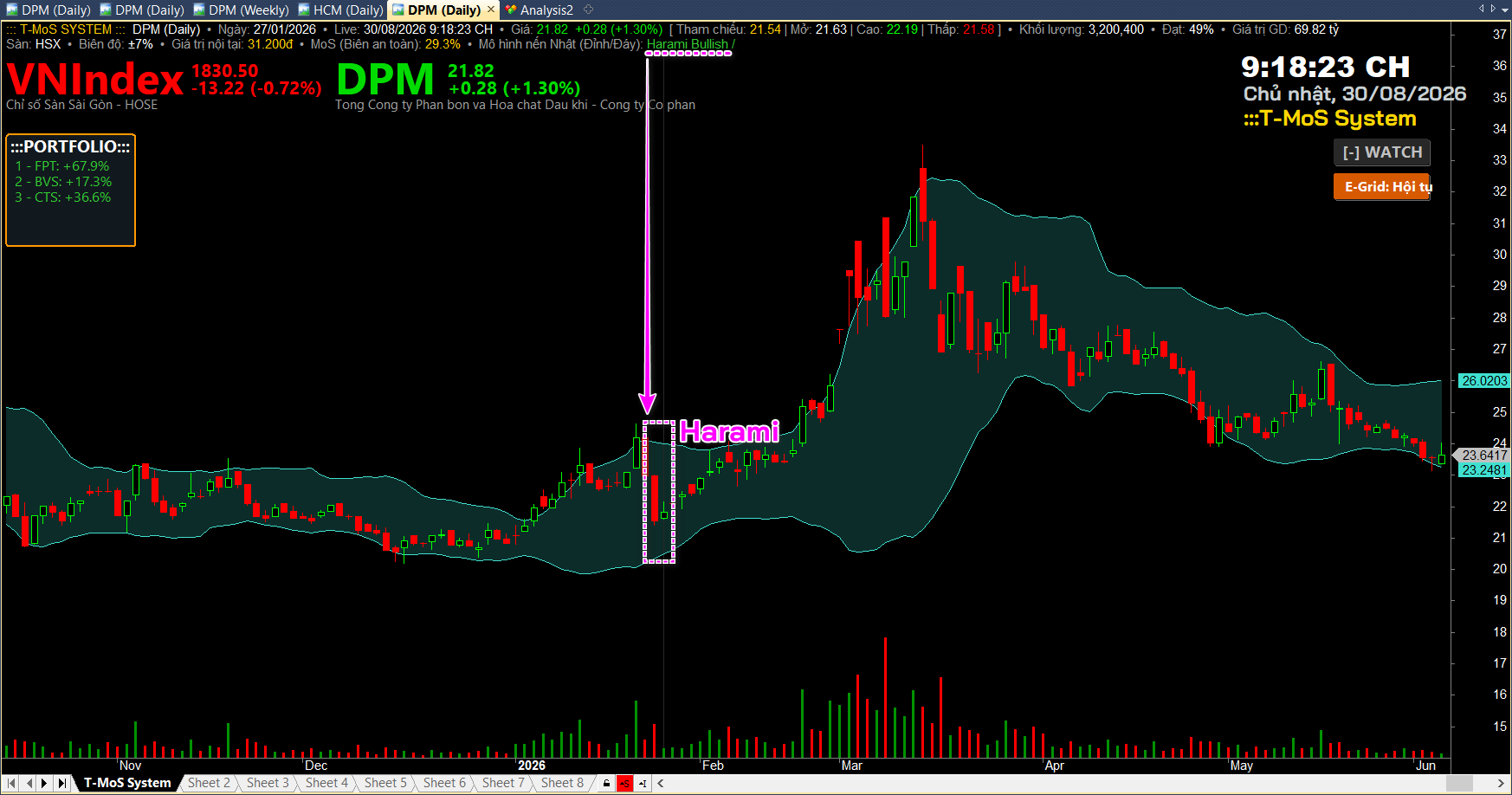Switch to the DPM (Weekly) tab
Image resolution: width=1512 pixels, height=795 pixels.
tap(241, 10)
